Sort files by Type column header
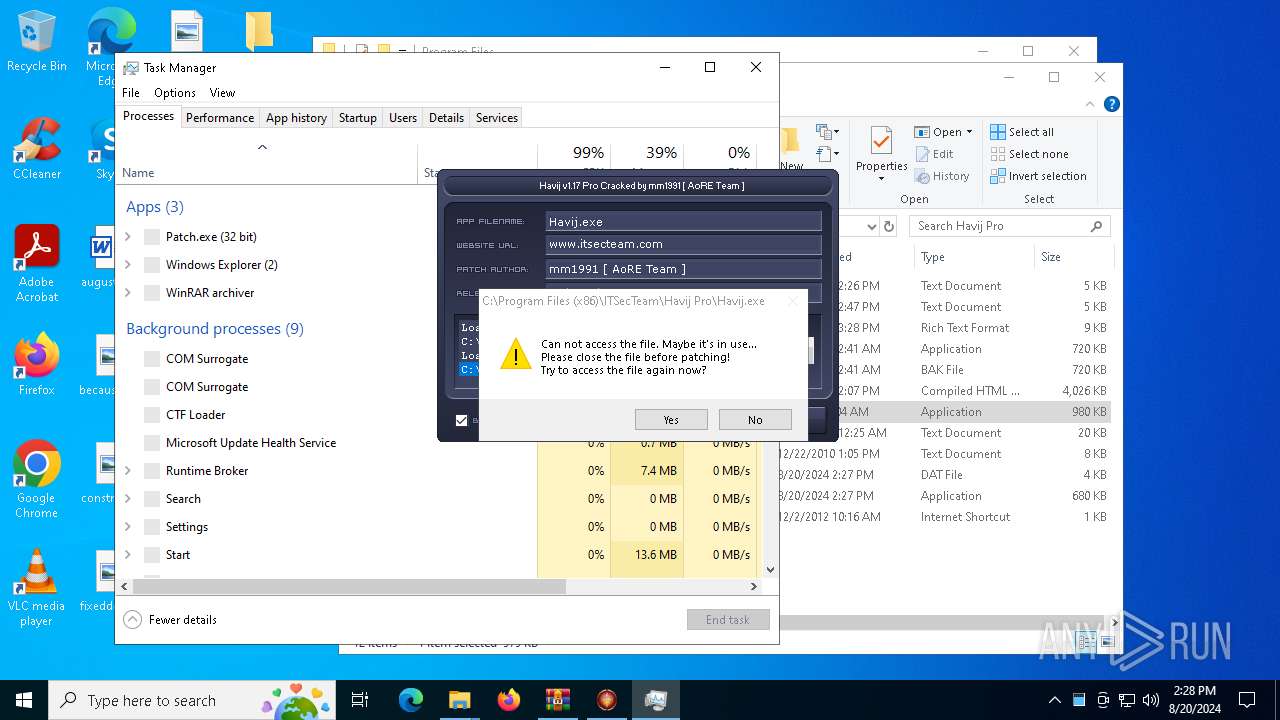 [x=932, y=257]
